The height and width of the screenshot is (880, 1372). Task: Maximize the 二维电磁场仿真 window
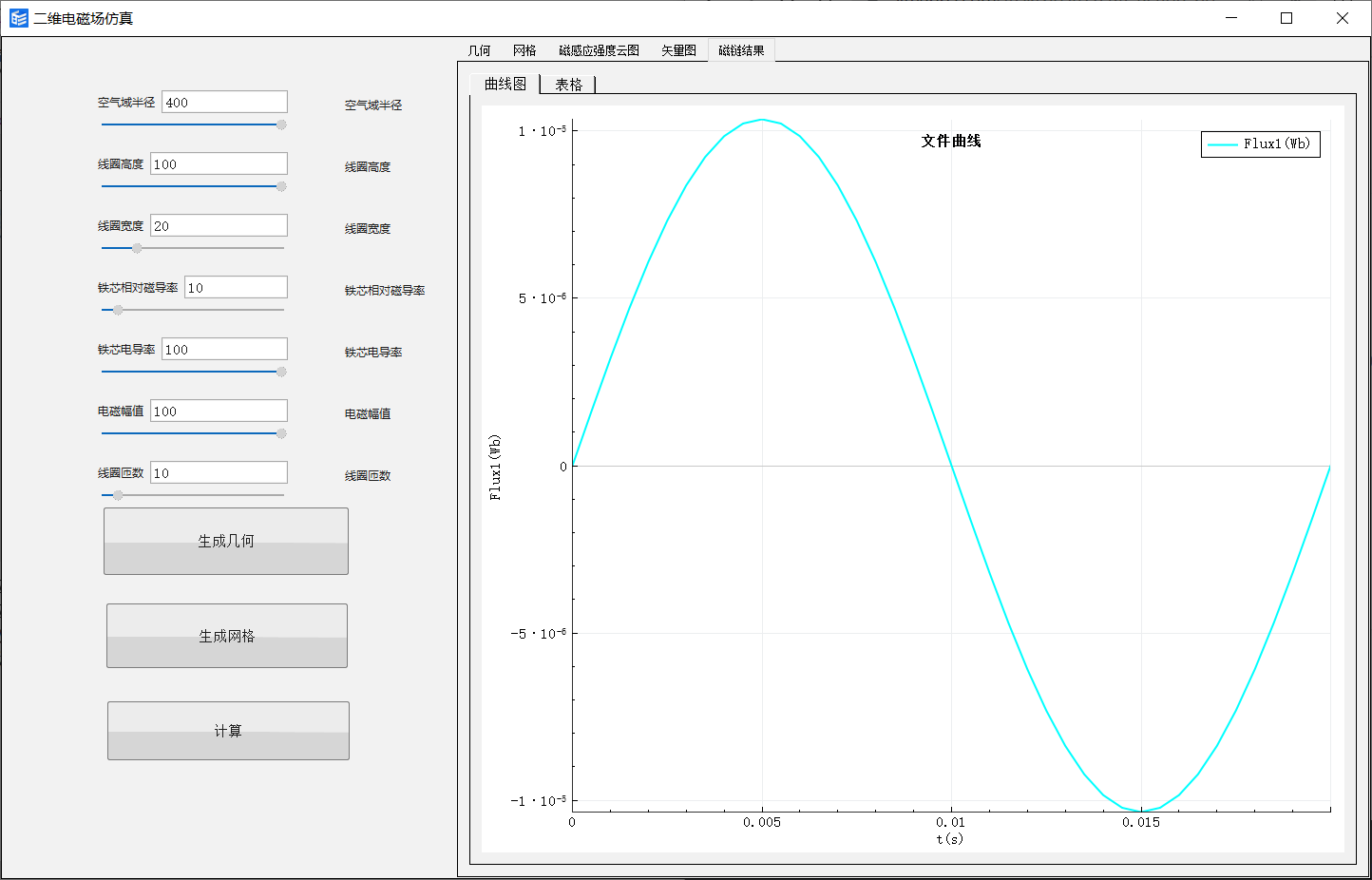point(1286,18)
